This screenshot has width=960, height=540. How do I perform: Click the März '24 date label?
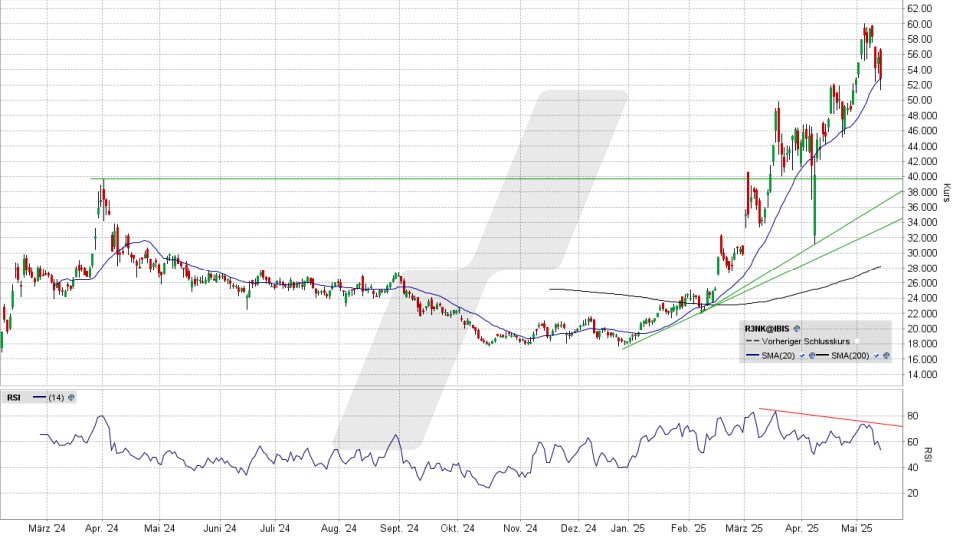click(47, 528)
